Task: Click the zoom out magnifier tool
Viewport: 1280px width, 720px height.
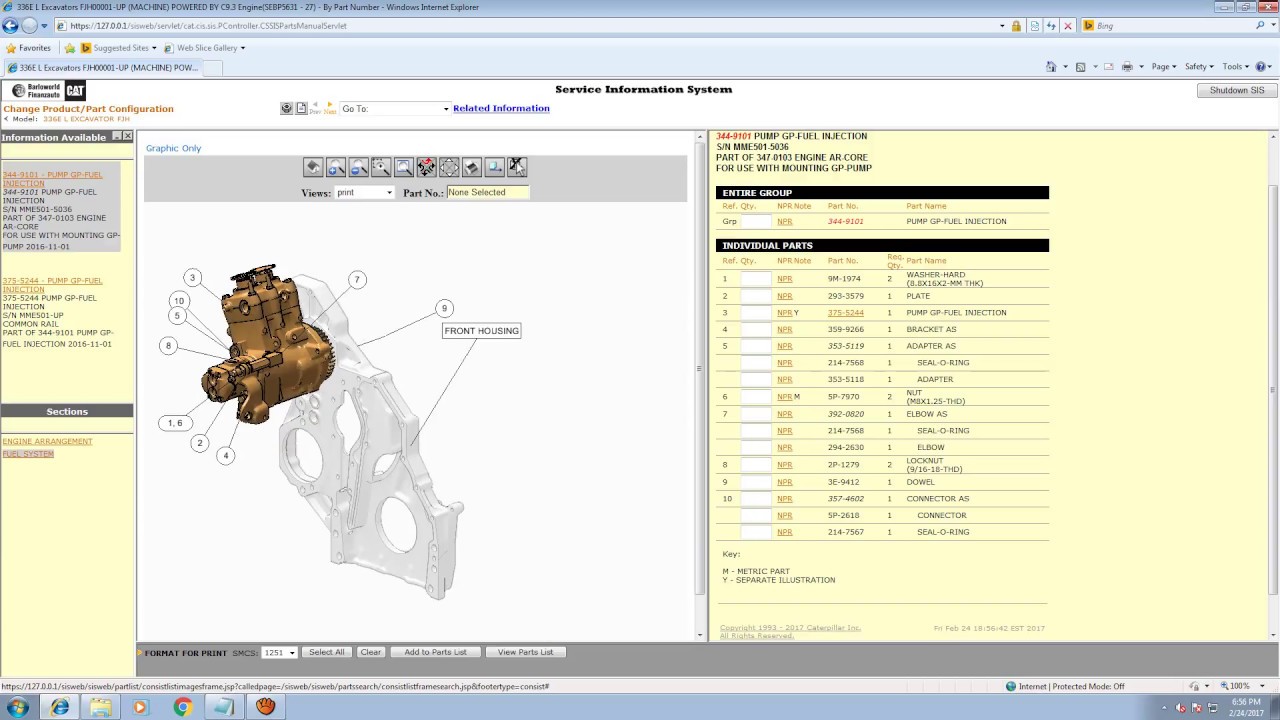Action: tap(359, 167)
